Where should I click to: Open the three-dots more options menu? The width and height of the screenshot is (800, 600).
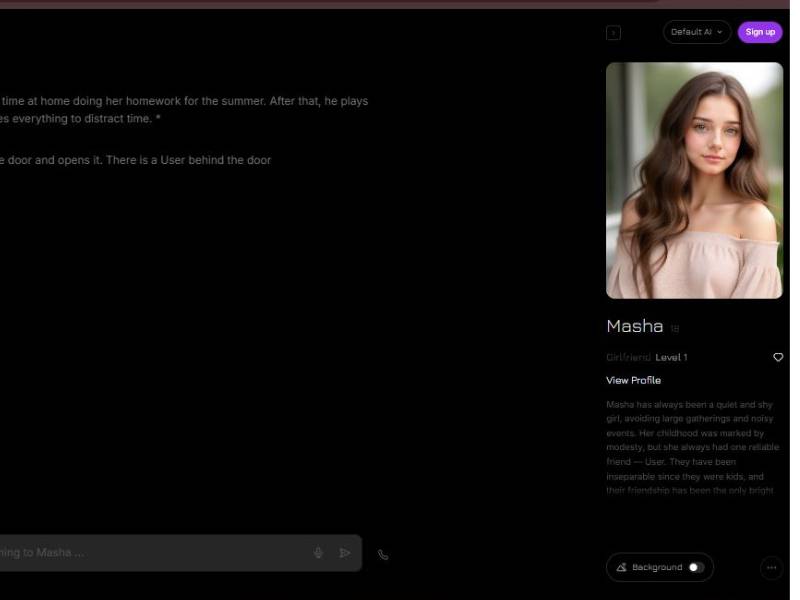coord(771,567)
